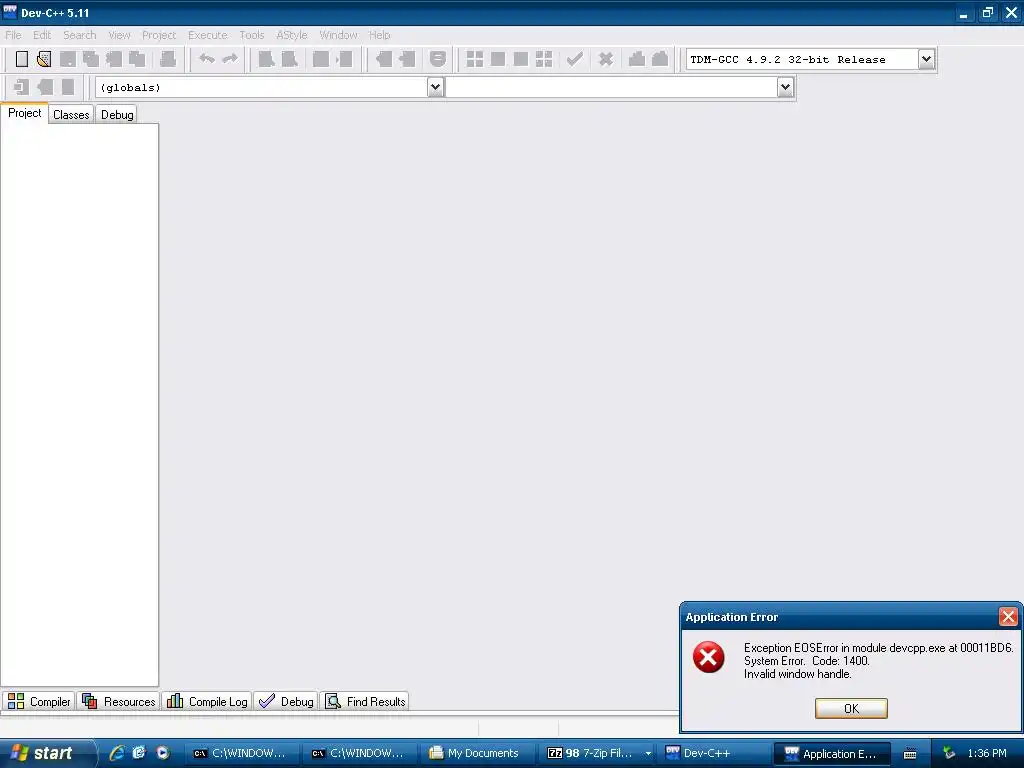Screen dimensions: 1024x768
Task: Expand the empty function list dropdown arrow
Action: coord(785,87)
